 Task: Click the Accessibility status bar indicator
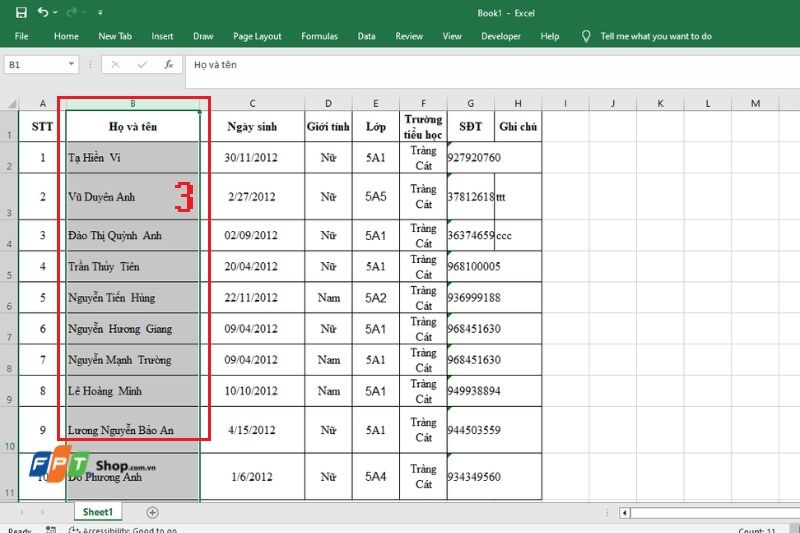point(122,530)
